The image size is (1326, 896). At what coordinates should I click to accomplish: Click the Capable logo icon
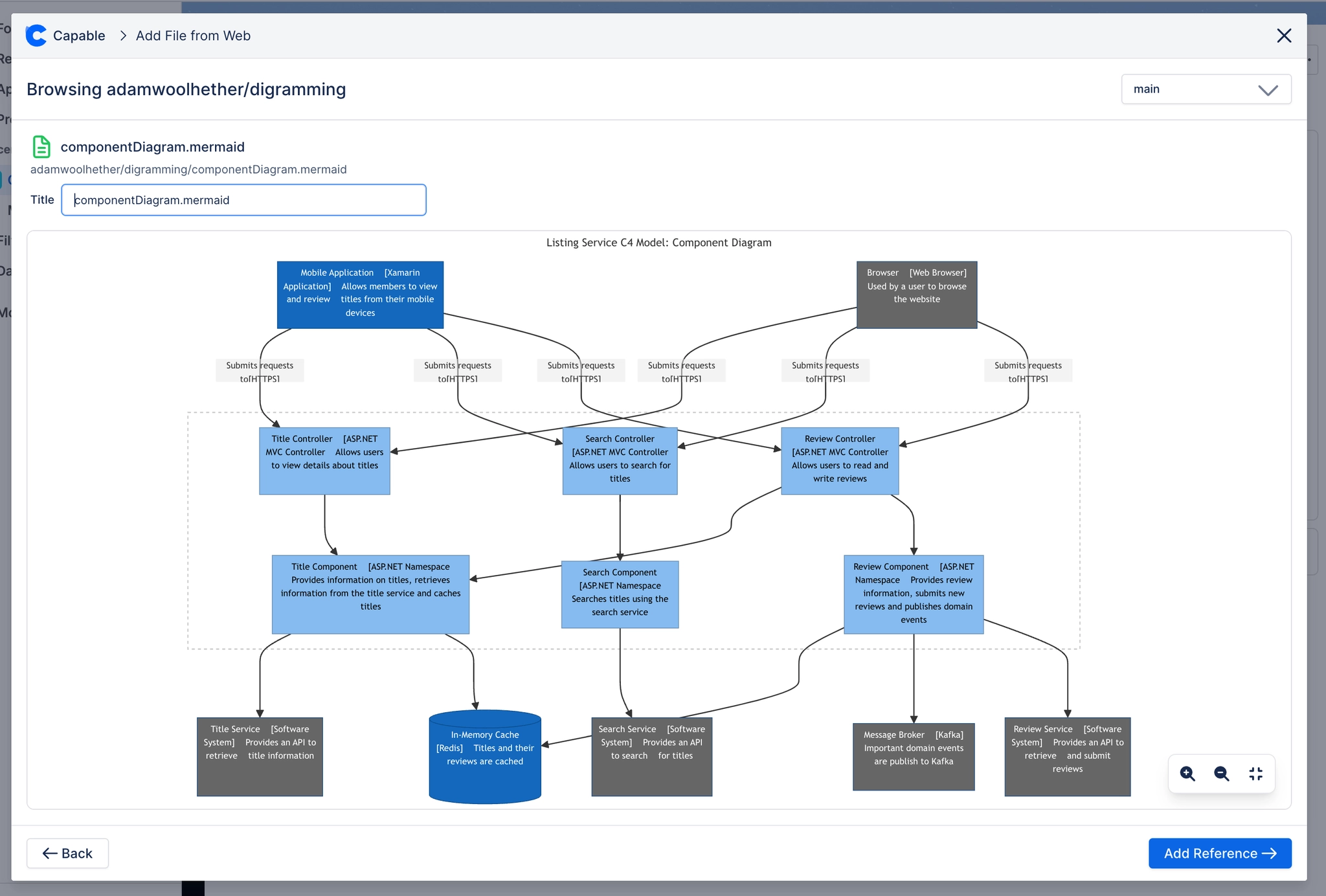click(36, 36)
